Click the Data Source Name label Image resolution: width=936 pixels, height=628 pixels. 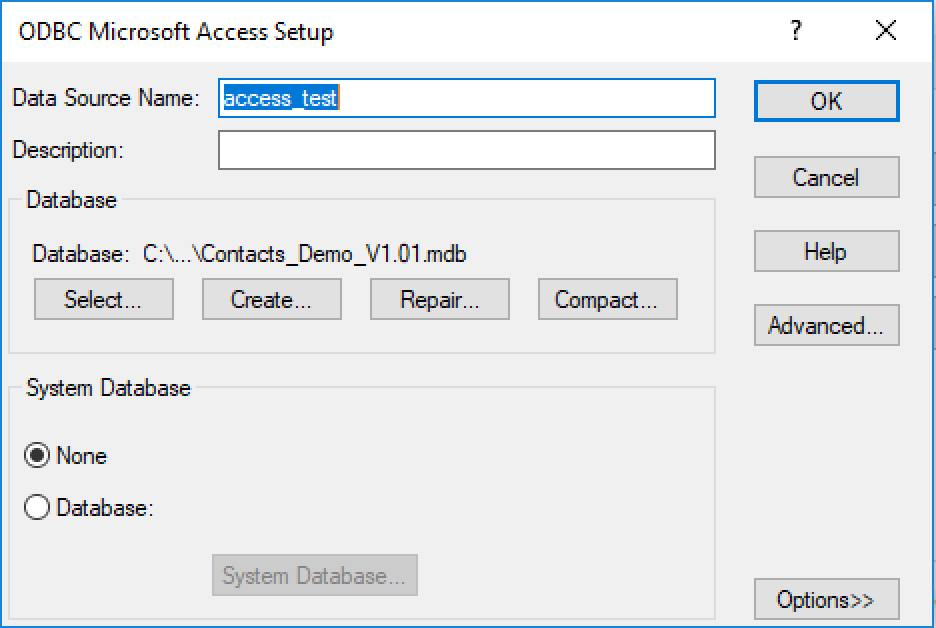coord(106,98)
